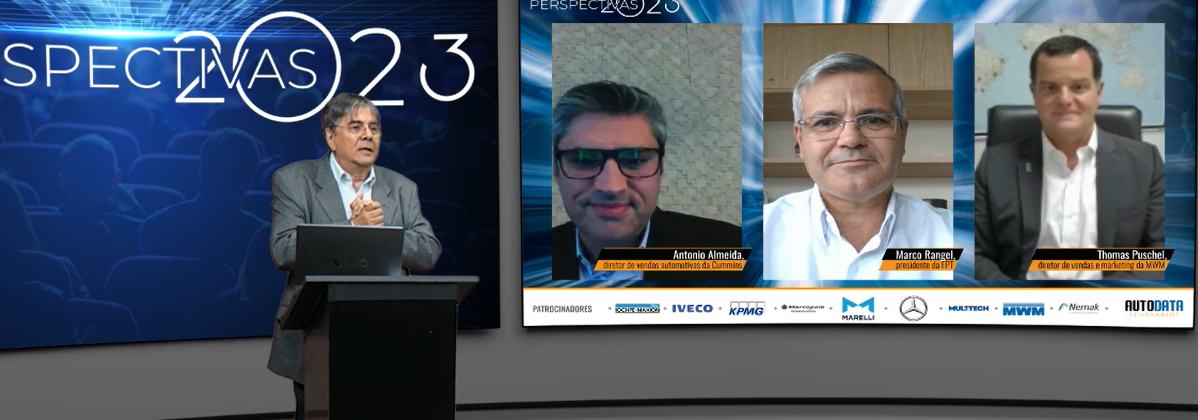The height and width of the screenshot is (420, 1198).
Task: Click the Marelli sponsor logo
Action: [858, 308]
